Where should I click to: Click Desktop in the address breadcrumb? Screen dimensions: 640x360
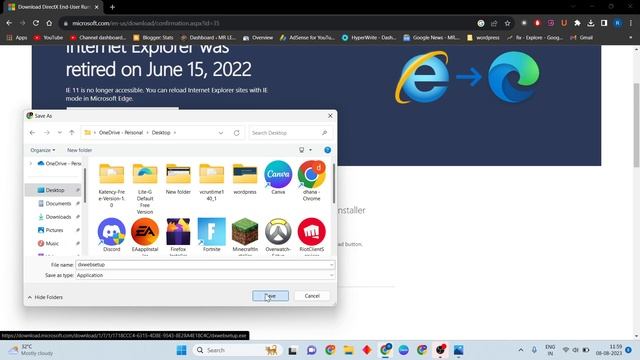pyautogui.click(x=161, y=133)
